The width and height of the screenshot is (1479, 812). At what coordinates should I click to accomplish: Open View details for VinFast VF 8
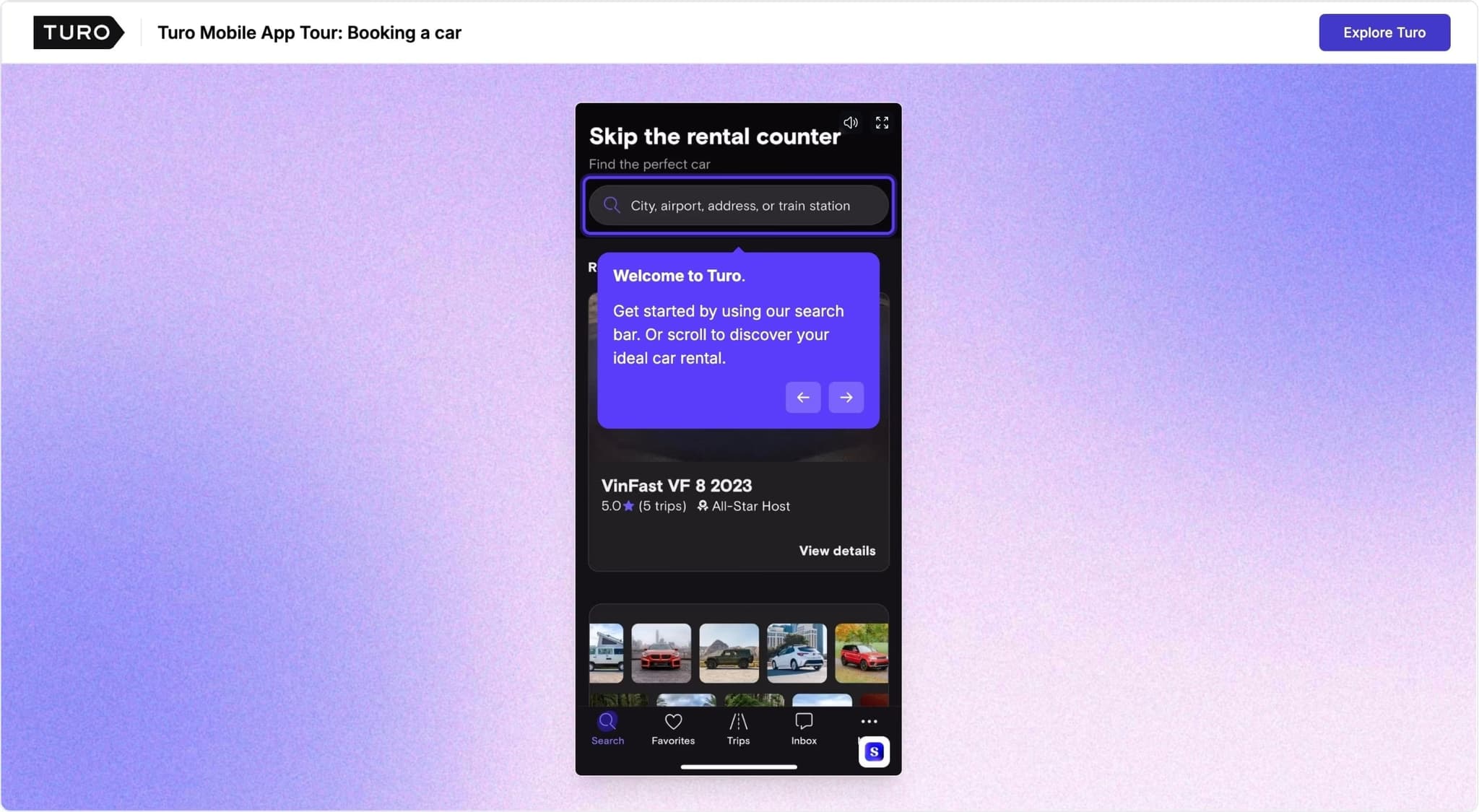(x=837, y=551)
